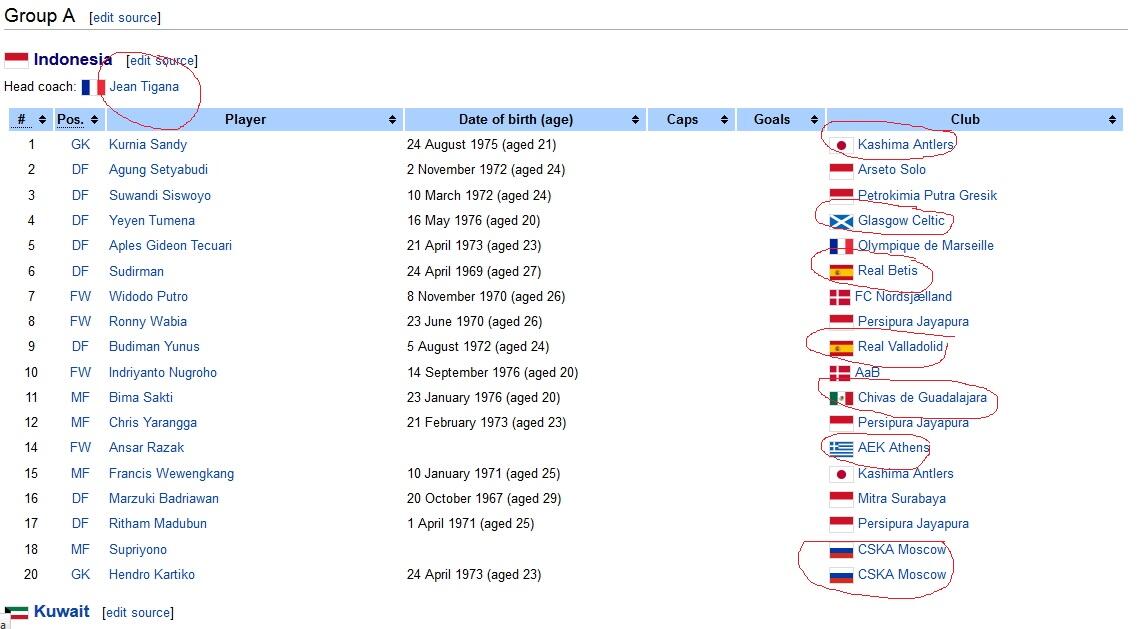Open Jean Tigana head coach link
Viewport: 1140px width, 629px height.
(x=144, y=87)
